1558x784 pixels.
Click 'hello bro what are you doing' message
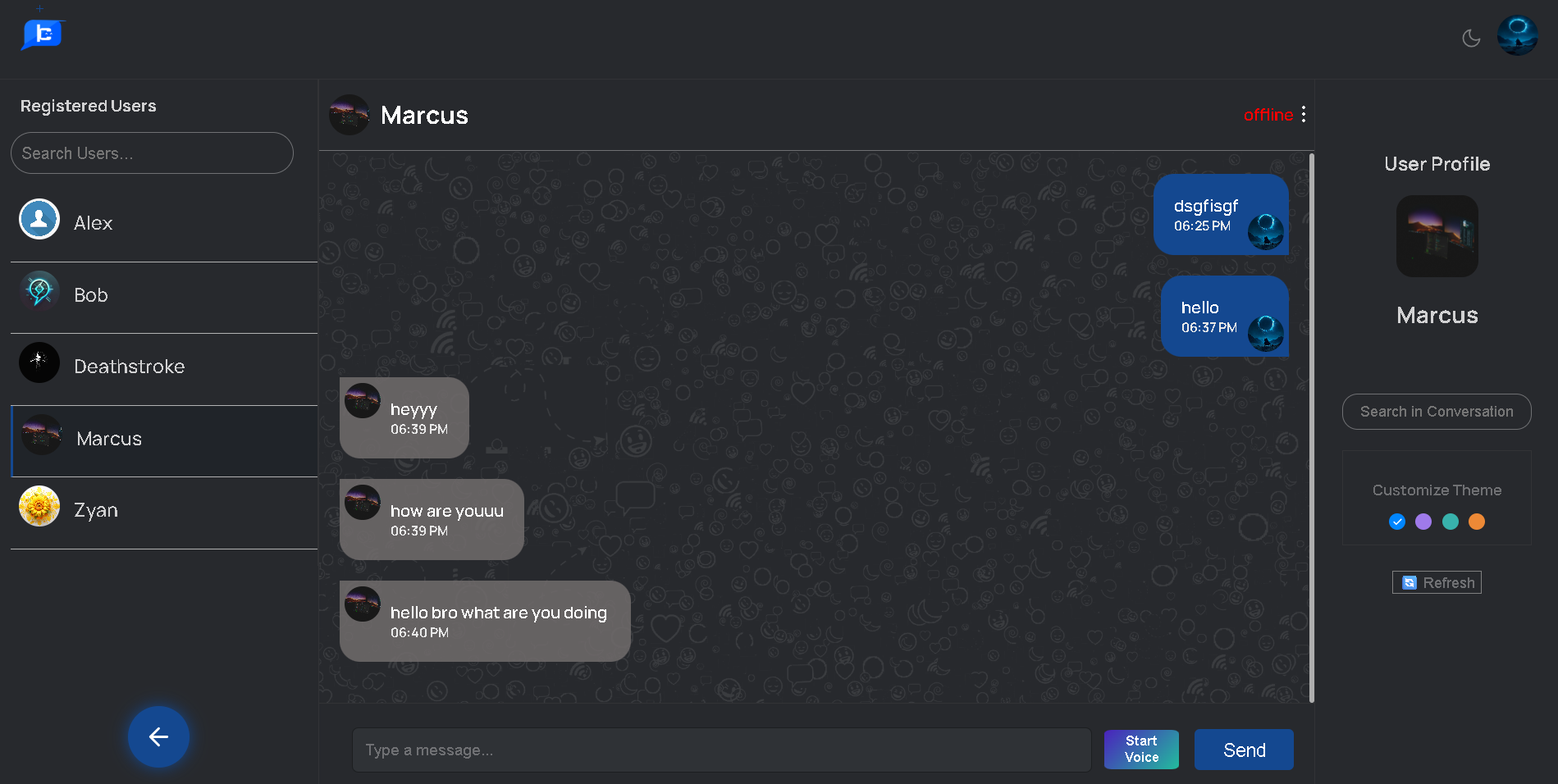(x=485, y=622)
